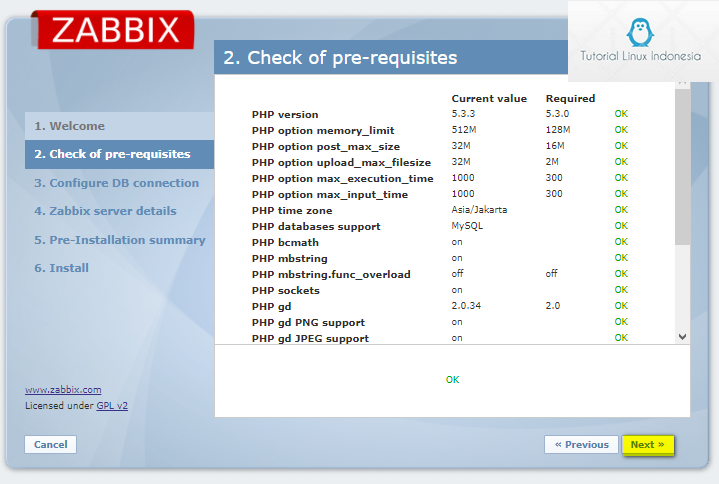Viewport: 719px width, 484px height.
Task: Open the GPL v2 license link
Action: click(112, 406)
